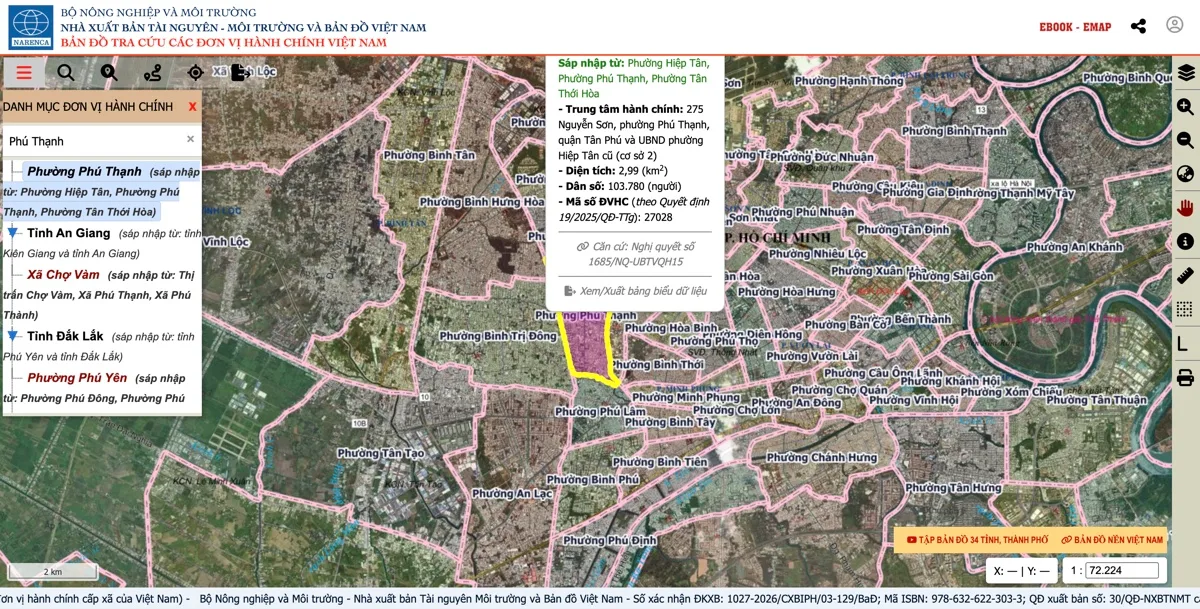Pick the ruler measurement tool
The height and width of the screenshot is (609, 1200).
coord(1186,275)
